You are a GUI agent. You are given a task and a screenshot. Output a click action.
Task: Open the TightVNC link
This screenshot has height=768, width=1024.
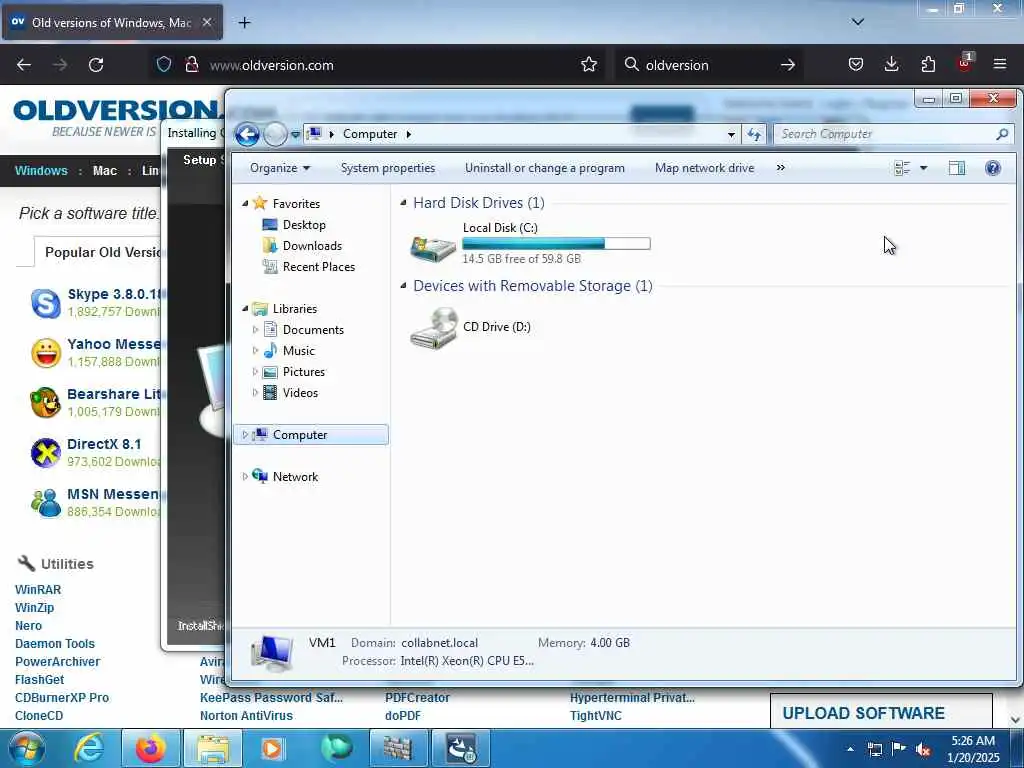[596, 716]
